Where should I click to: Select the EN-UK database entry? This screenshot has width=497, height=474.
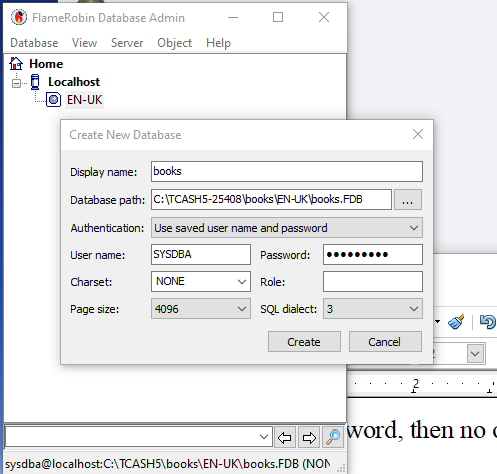85,100
